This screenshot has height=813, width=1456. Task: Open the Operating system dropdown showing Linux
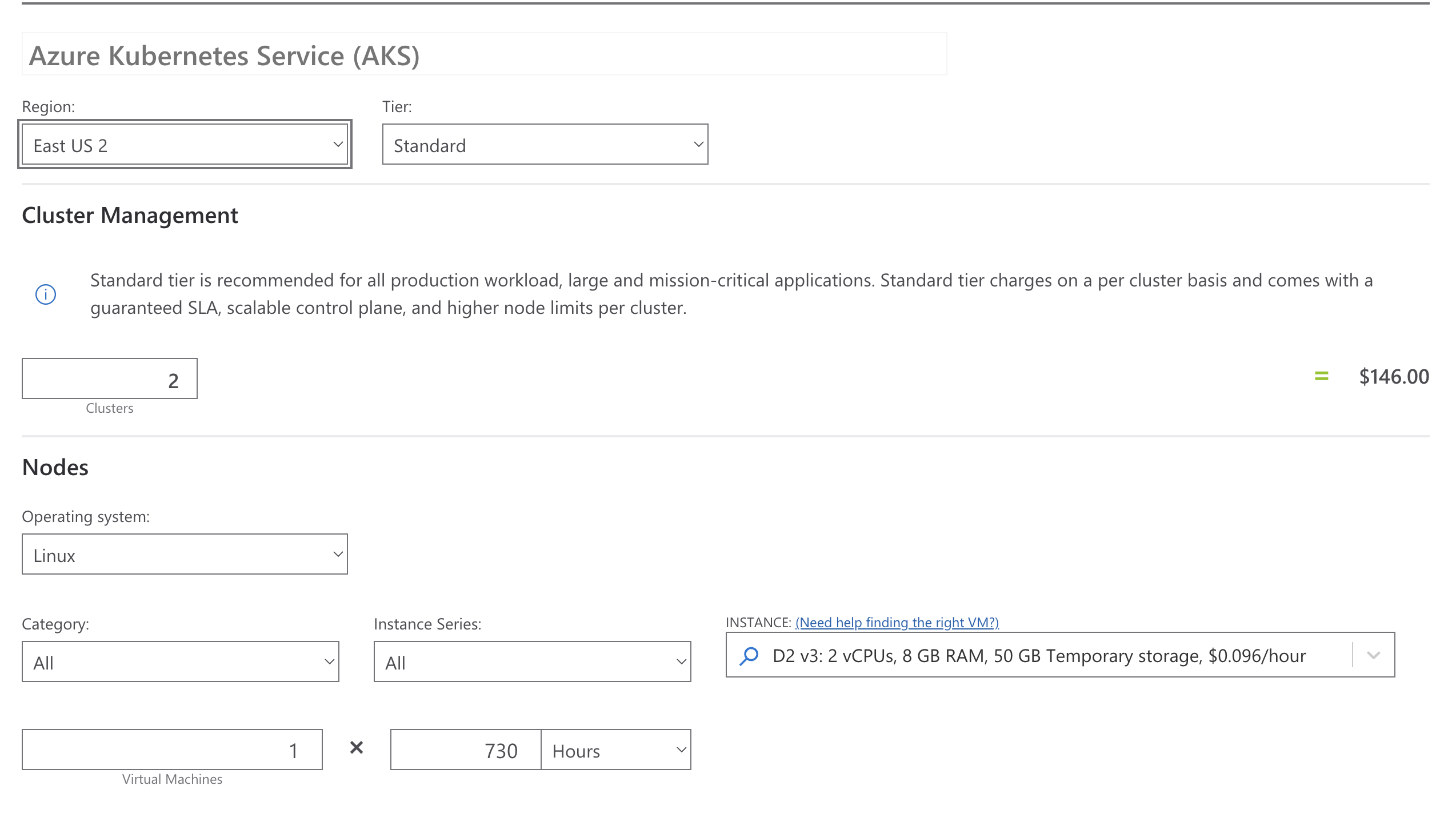click(185, 555)
